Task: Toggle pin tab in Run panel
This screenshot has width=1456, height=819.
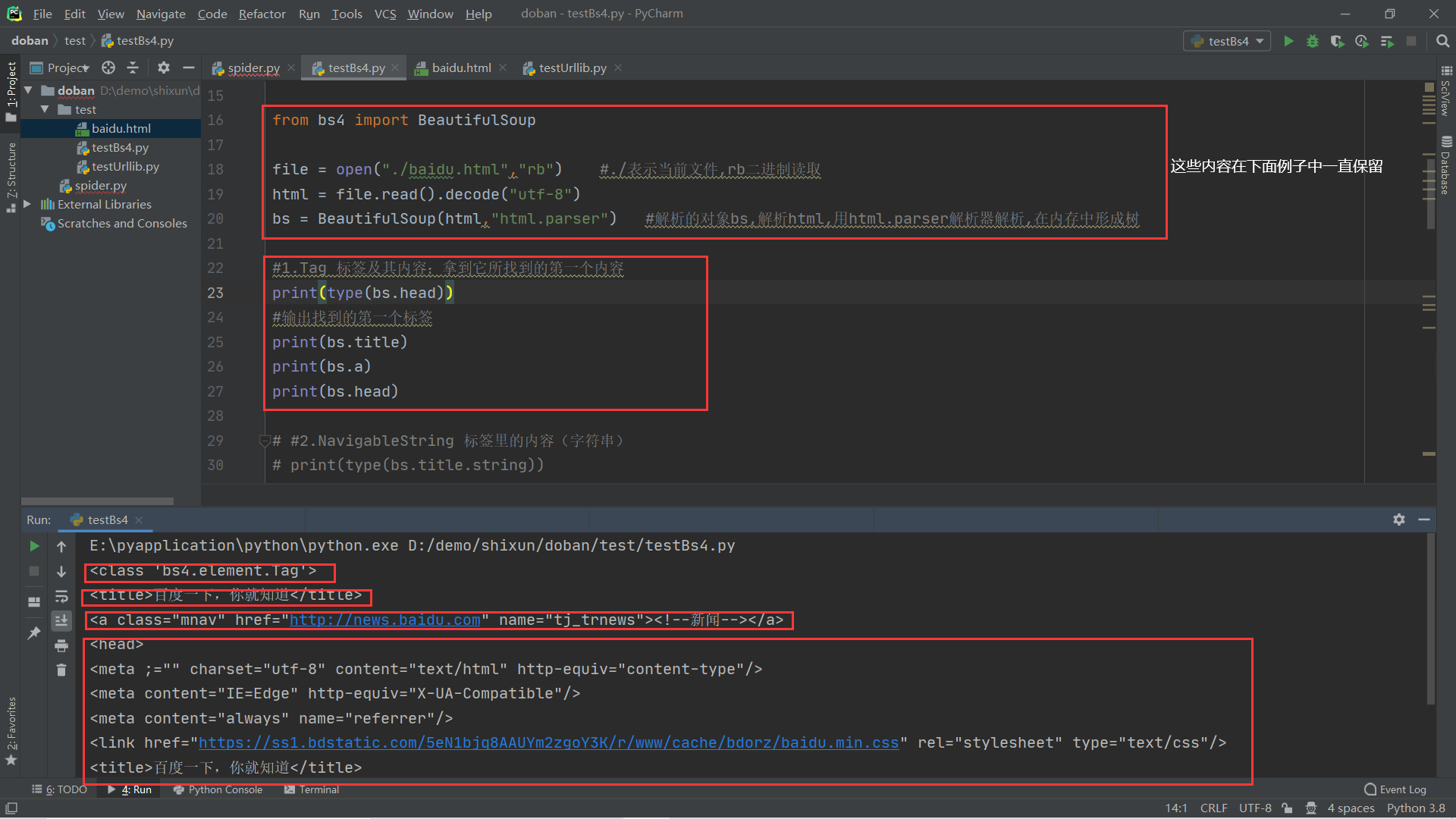Action: click(34, 632)
